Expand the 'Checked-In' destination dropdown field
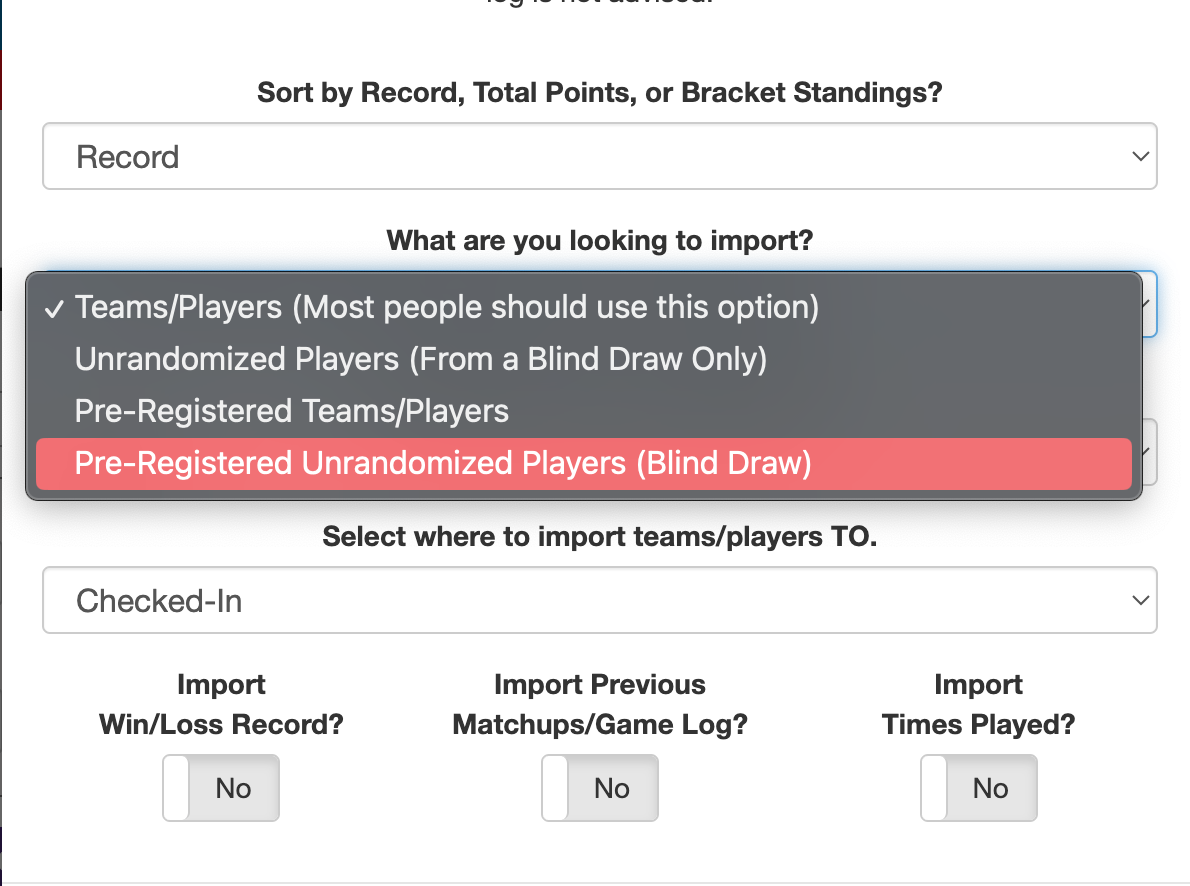Screen dimensions: 1190x886 click(598, 601)
